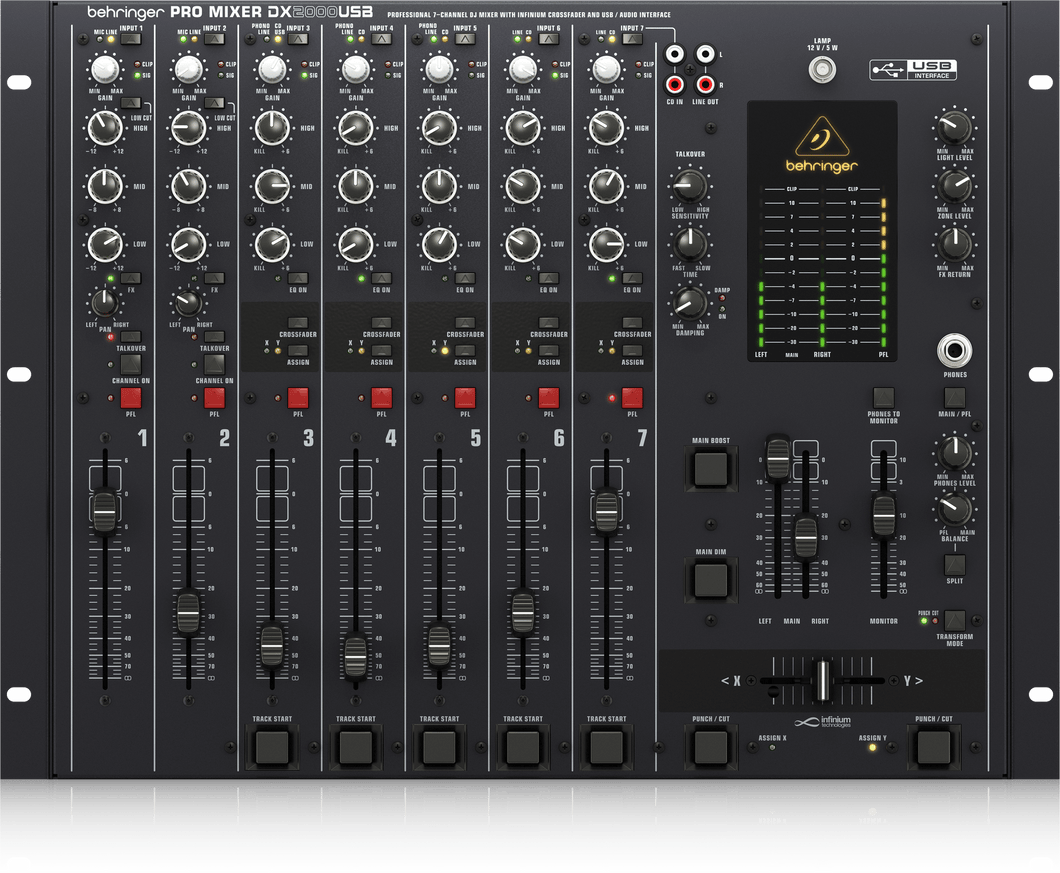Toggle the Channel On button on channel 2

pos(214,364)
